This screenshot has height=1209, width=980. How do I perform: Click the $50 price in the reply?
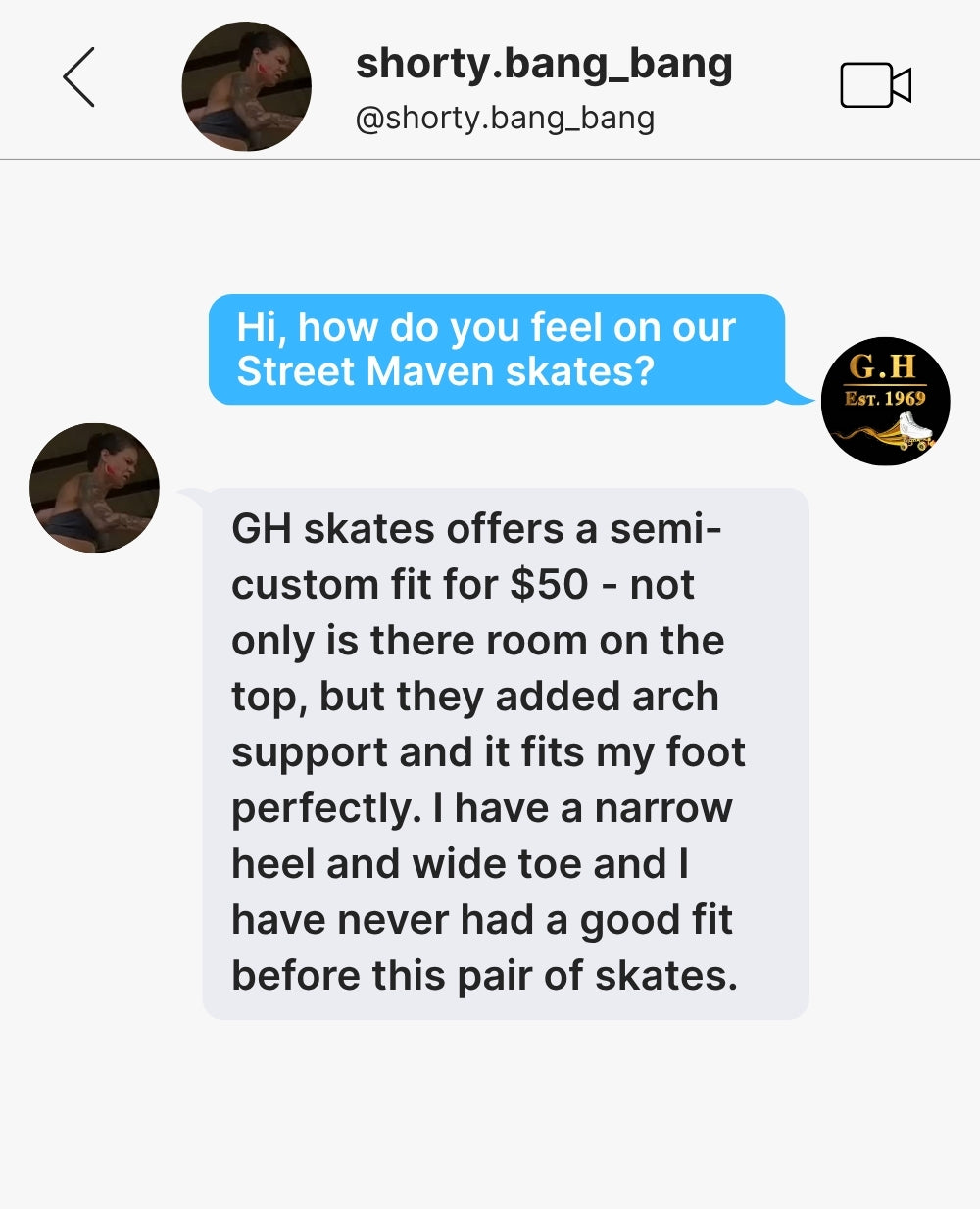(549, 585)
